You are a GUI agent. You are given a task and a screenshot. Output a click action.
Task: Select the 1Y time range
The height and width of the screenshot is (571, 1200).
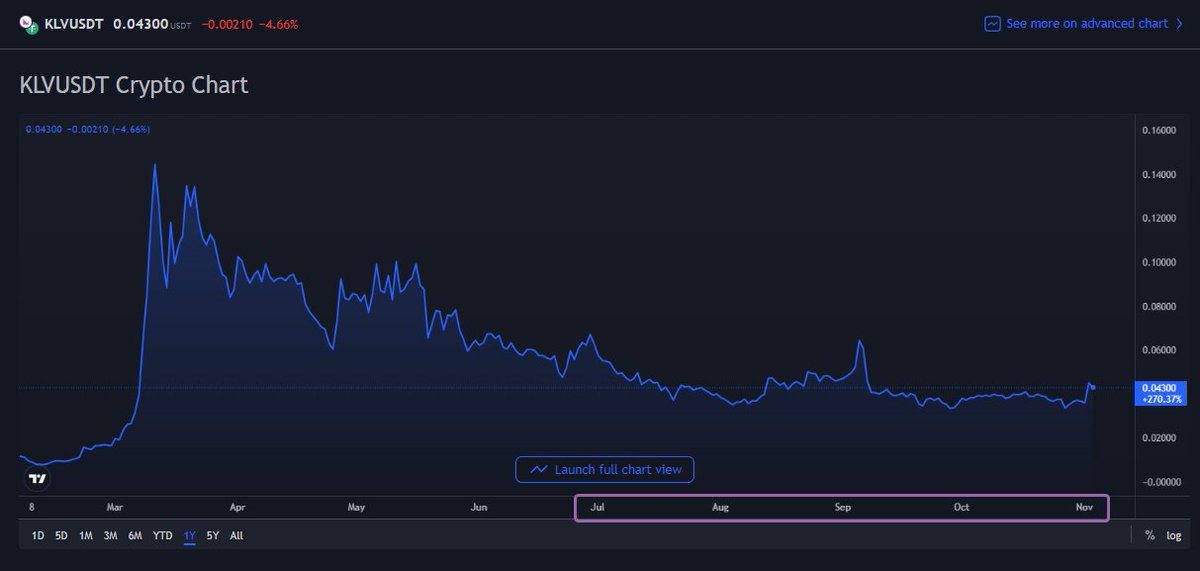coord(189,536)
